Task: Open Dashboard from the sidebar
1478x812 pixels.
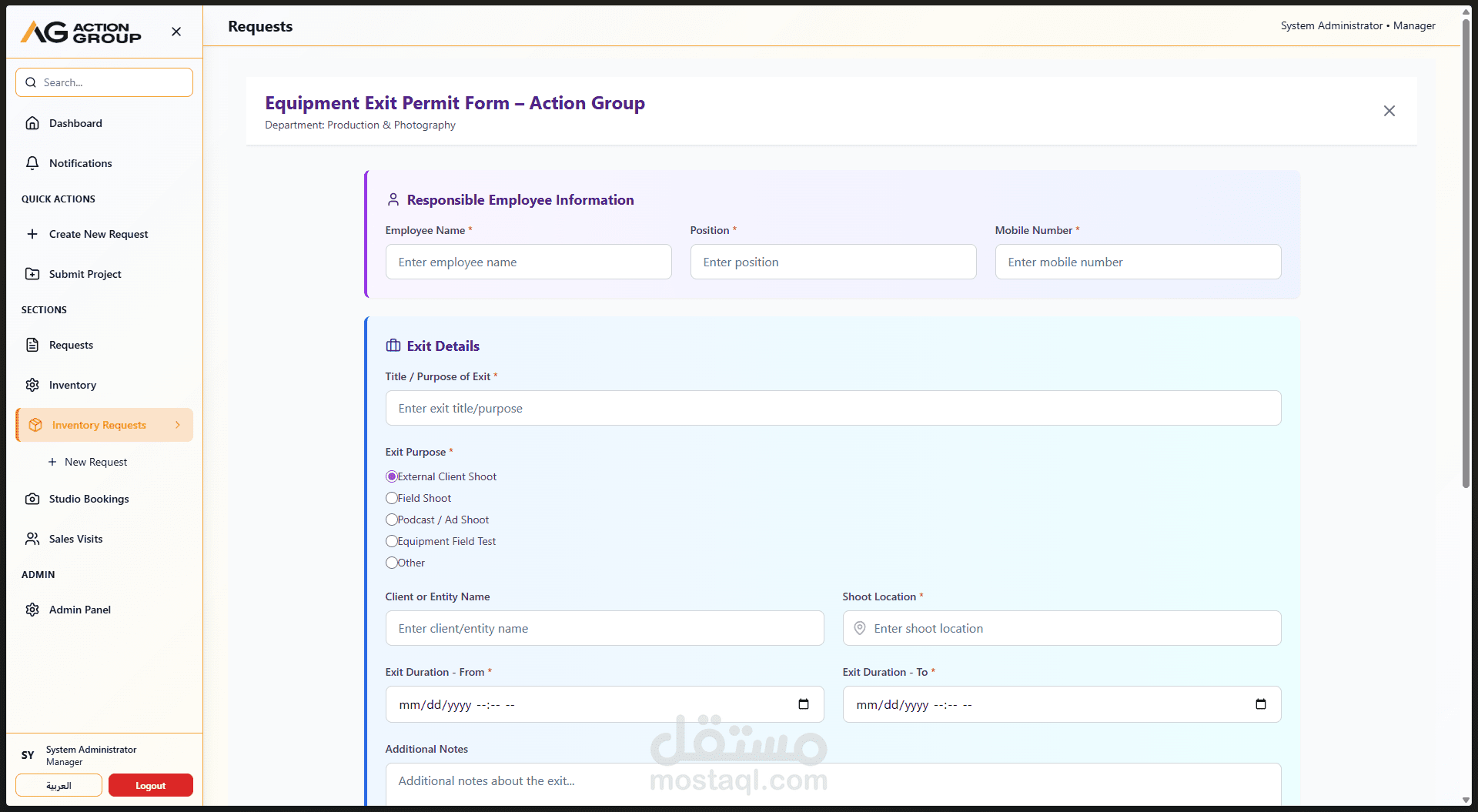Action: point(104,123)
